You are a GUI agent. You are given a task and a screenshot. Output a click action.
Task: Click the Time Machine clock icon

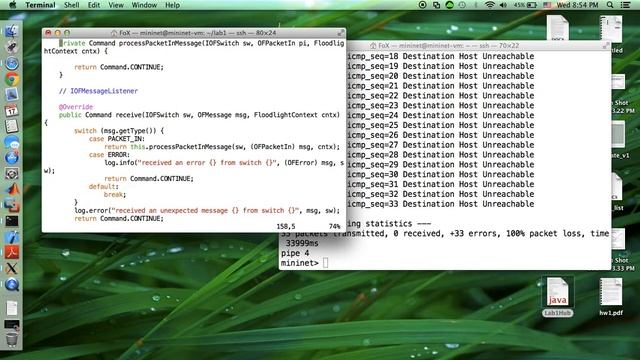[x=462, y=5]
